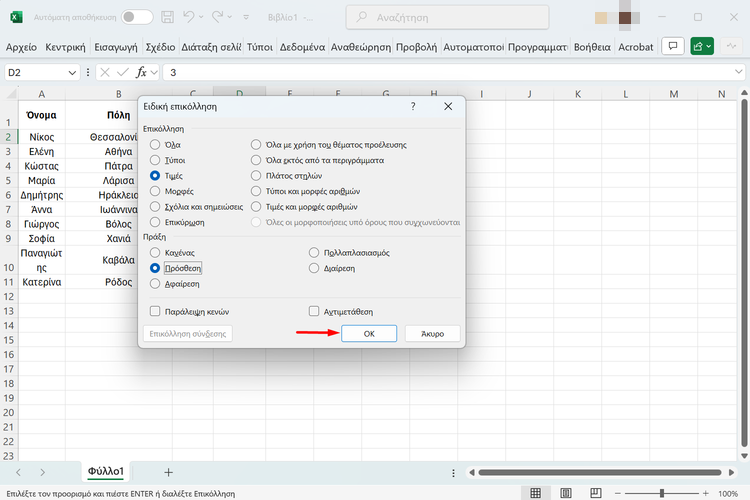Select Σχόλια και σημειώσεις radio button

click(x=155, y=207)
